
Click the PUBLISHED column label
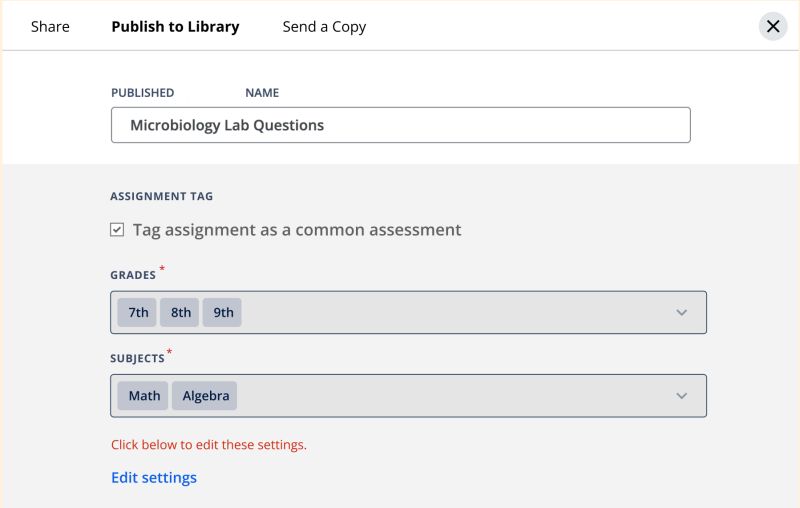coord(142,93)
